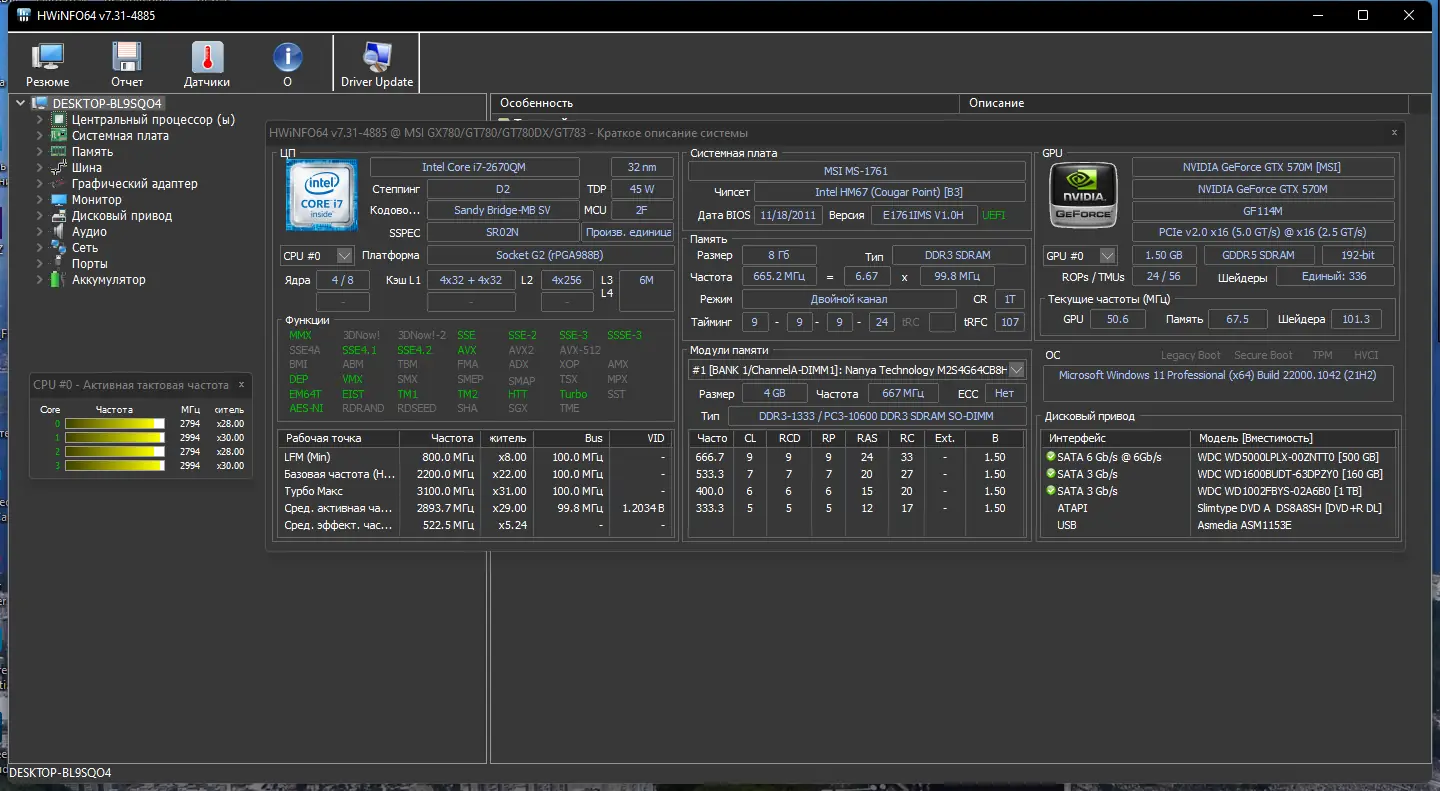Select the computer icon beside DESKTOP-BL9SQO4 in tree

[40, 103]
